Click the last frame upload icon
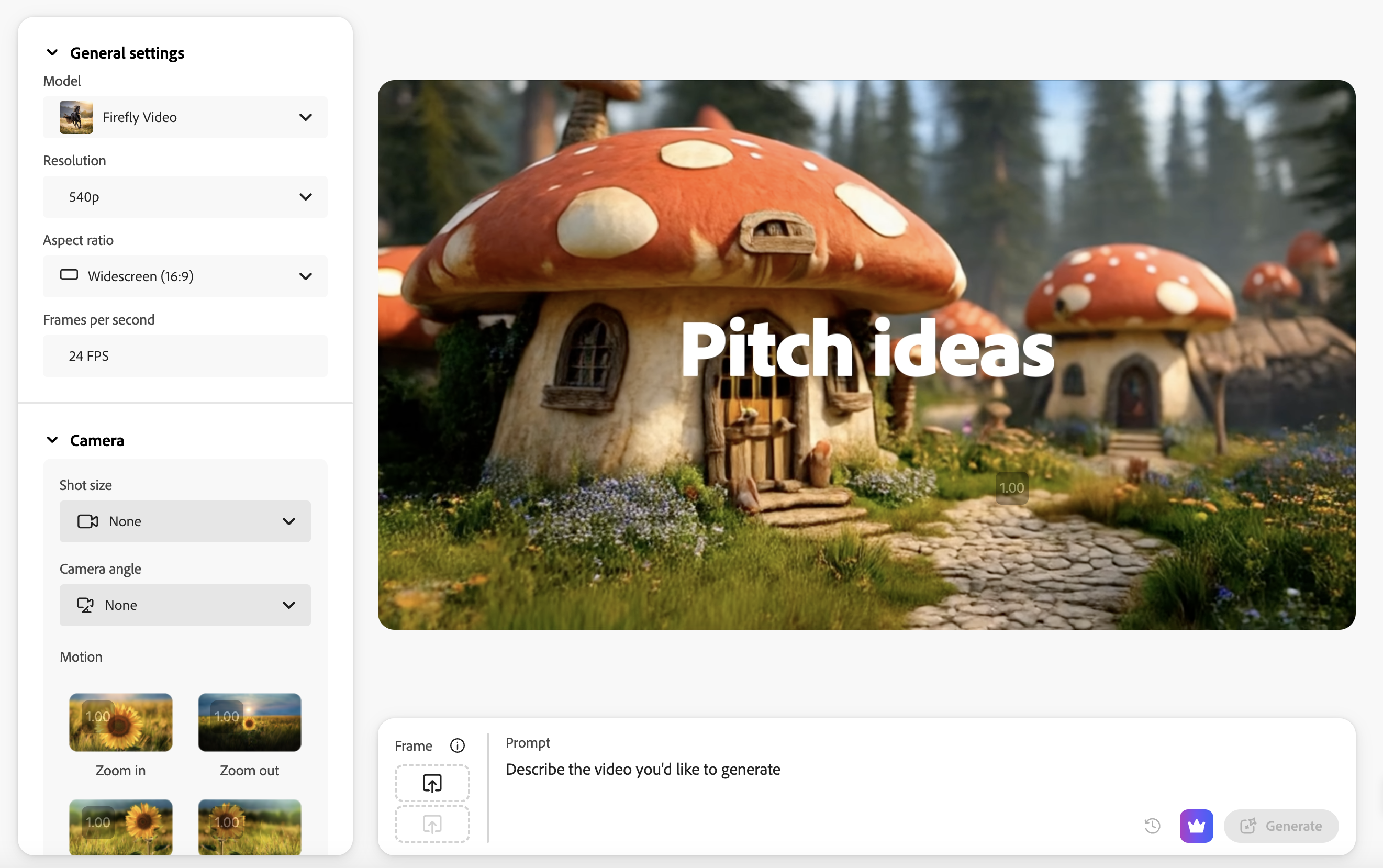 point(431,825)
